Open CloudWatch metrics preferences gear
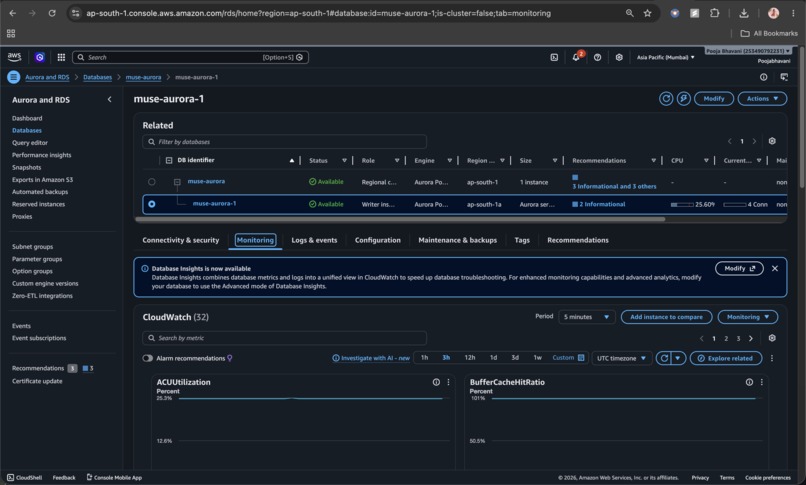This screenshot has width=806, height=485. point(772,338)
